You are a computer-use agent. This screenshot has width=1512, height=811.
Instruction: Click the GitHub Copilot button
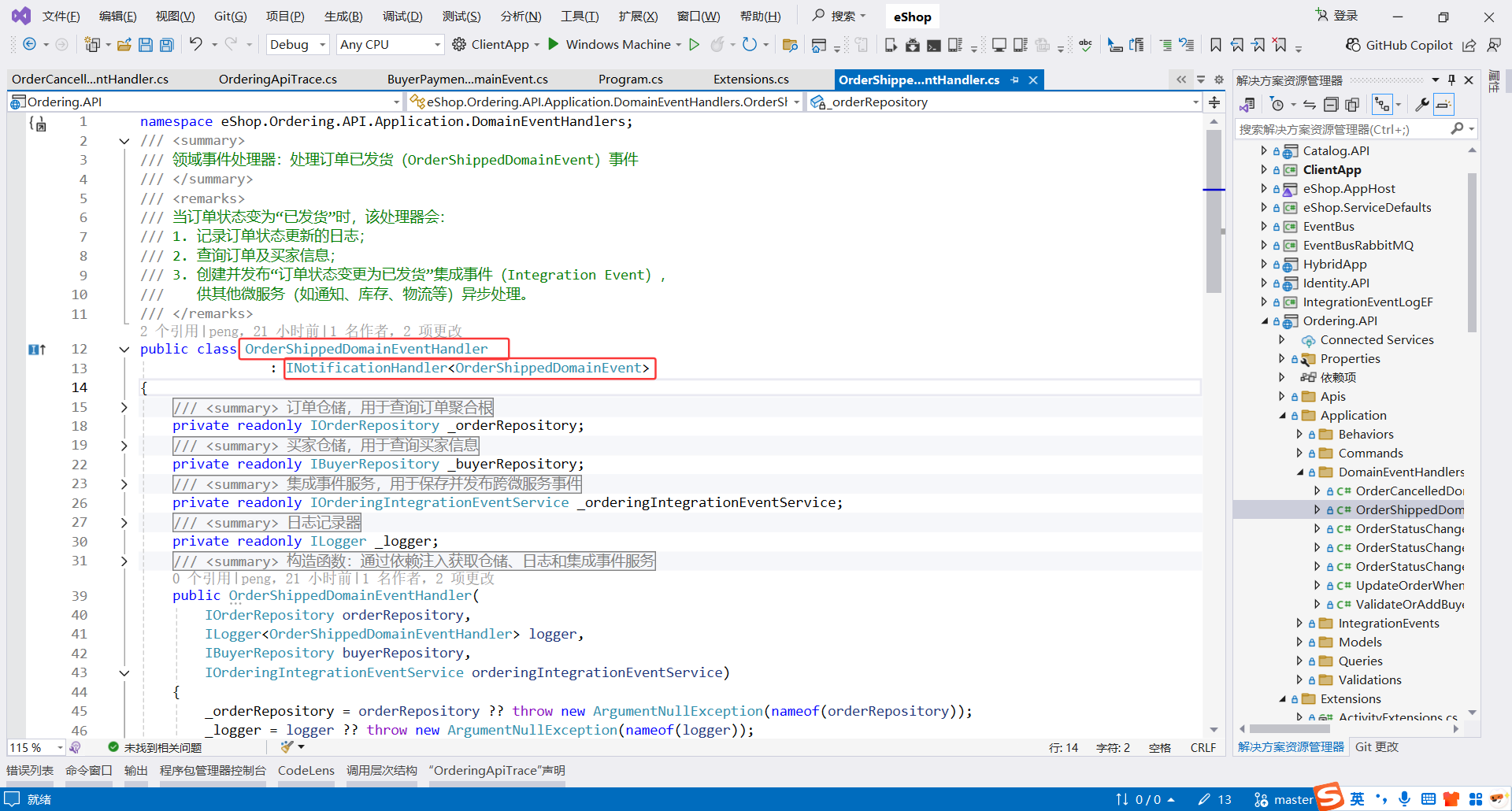tap(1399, 45)
